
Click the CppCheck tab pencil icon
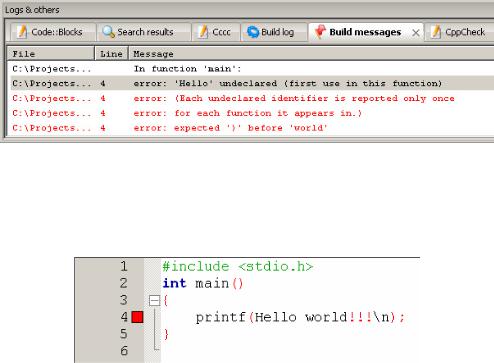[436, 32]
